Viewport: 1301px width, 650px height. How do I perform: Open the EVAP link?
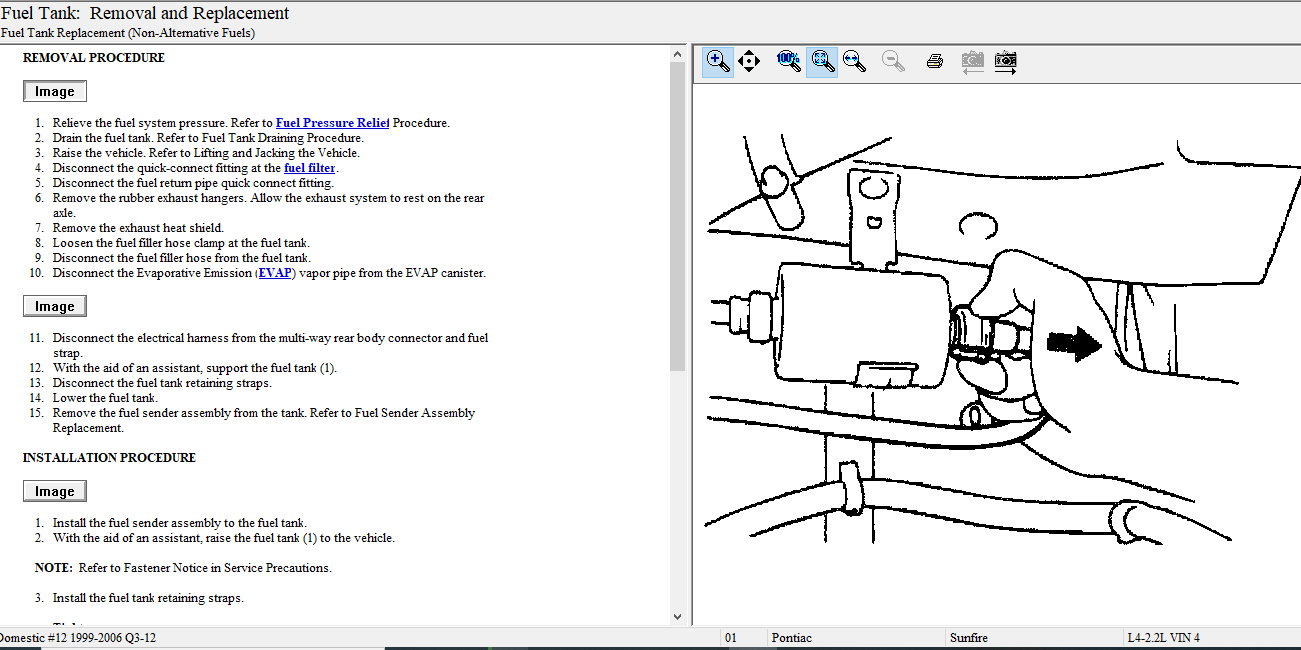pos(276,273)
